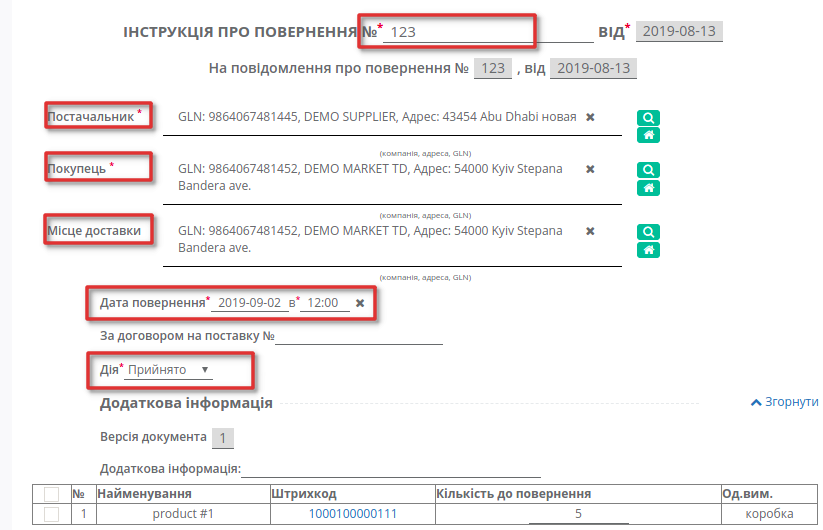Viewport: 823px width, 530px height.
Task: Edit the return date field 2019-09-02
Action: coord(250,303)
